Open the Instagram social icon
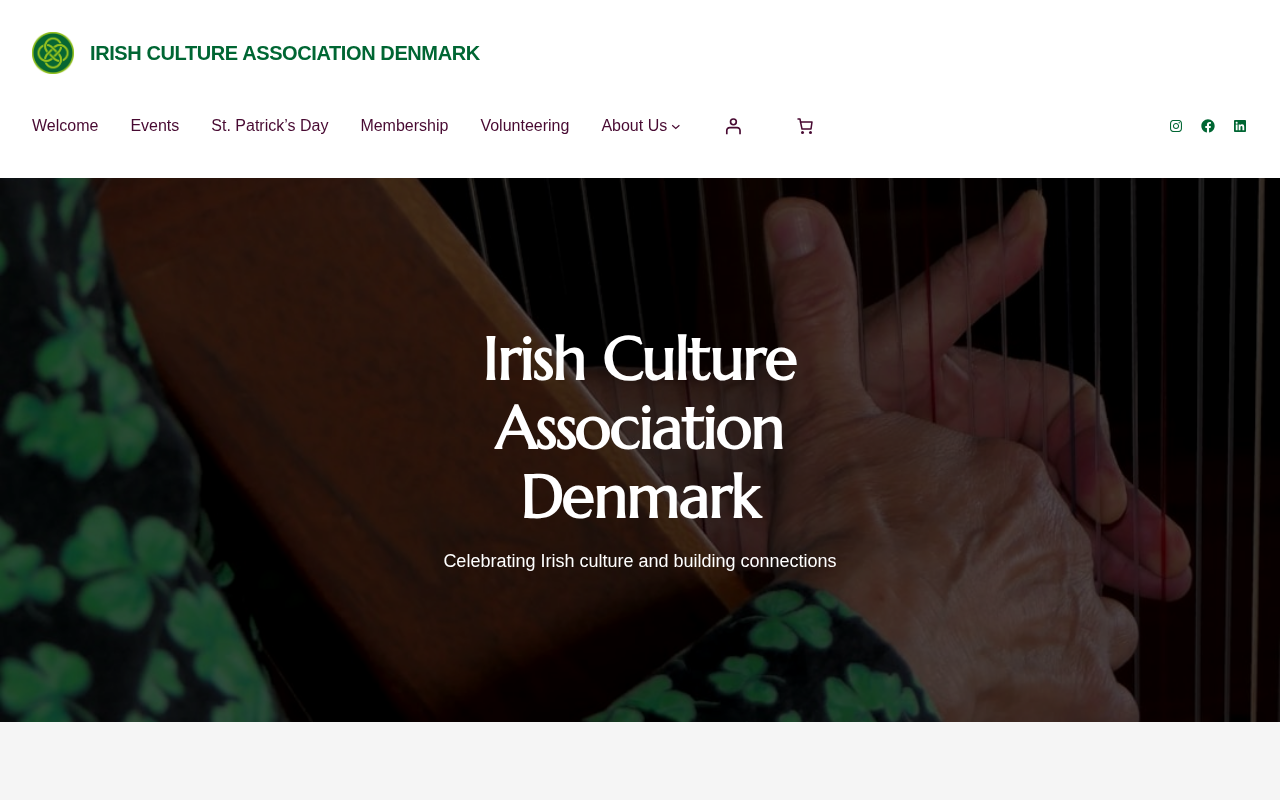Image resolution: width=1280 pixels, height=800 pixels. pyautogui.click(x=1176, y=126)
